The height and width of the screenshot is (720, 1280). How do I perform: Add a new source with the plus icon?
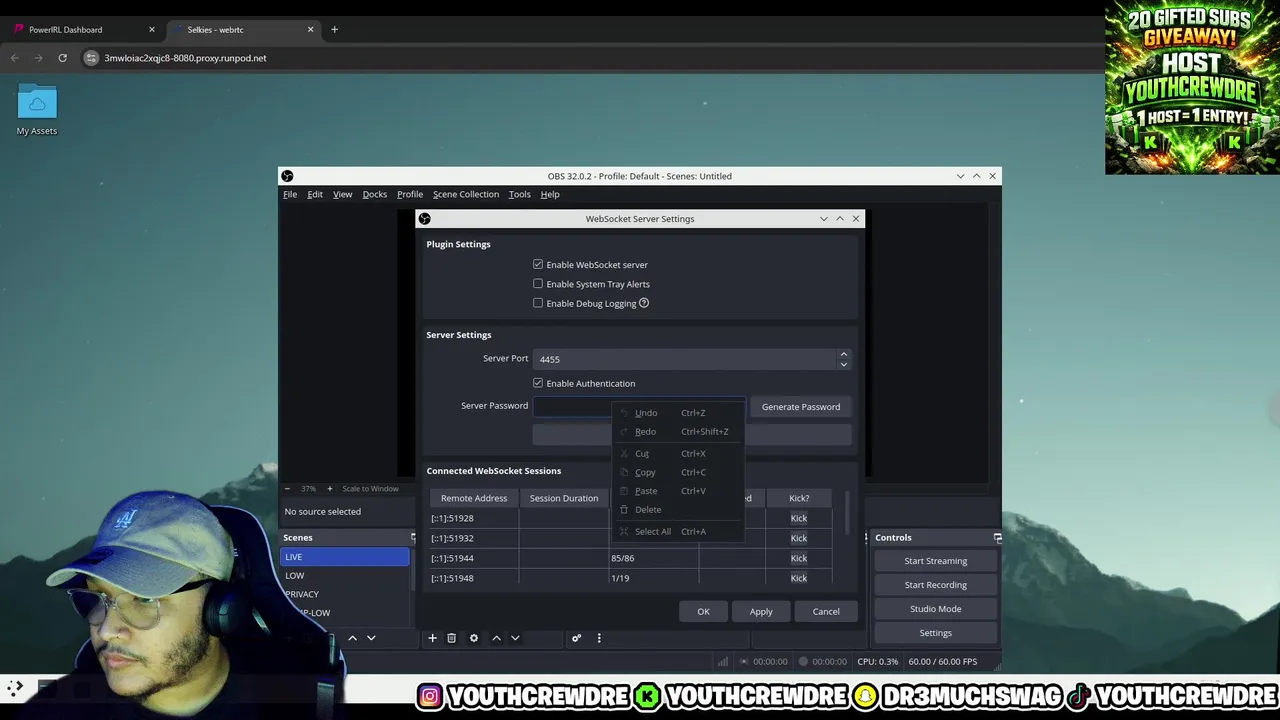click(x=432, y=638)
